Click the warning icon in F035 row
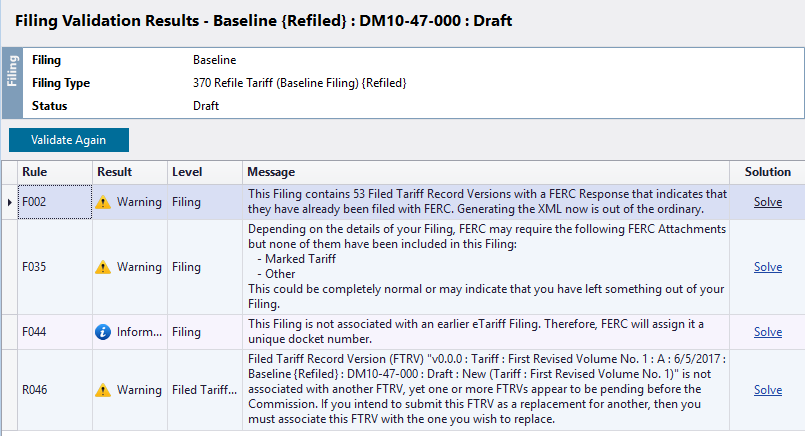Image resolution: width=805 pixels, height=436 pixels. [103, 267]
